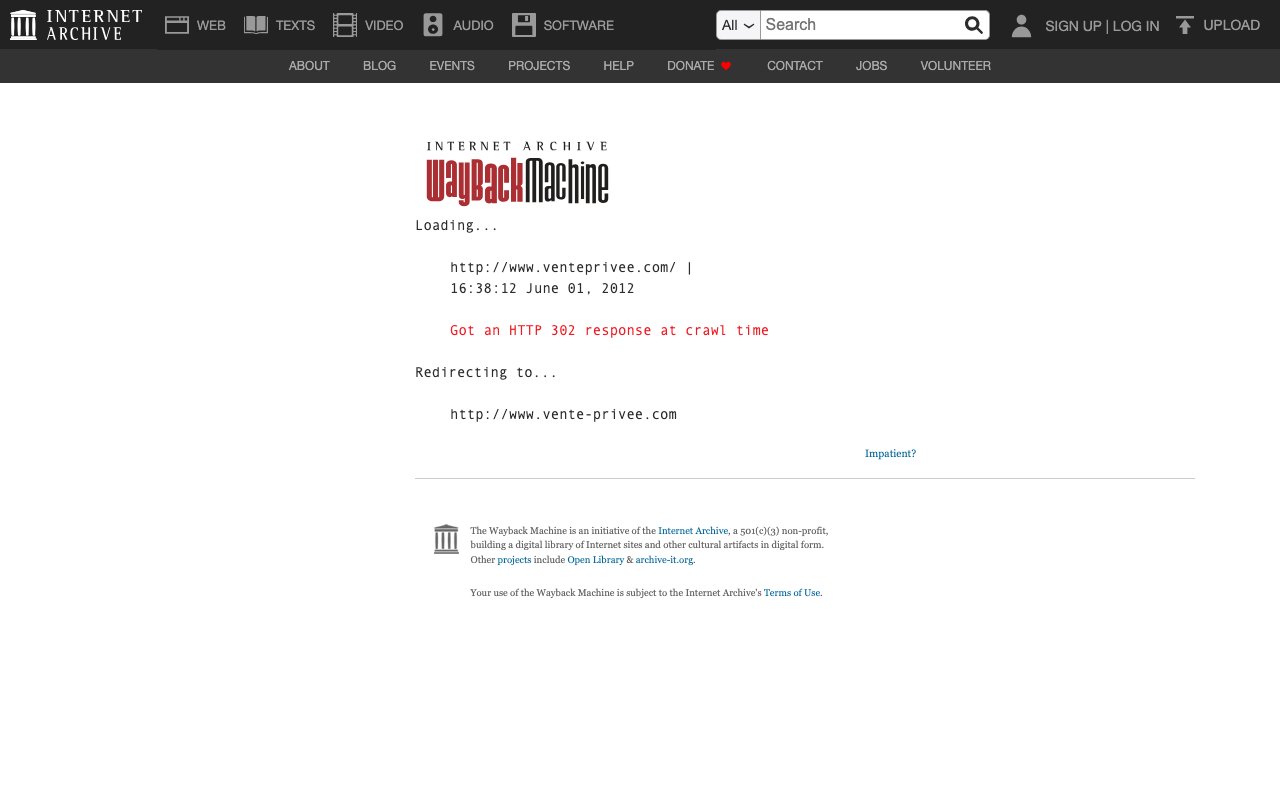1280x800 pixels.
Task: Click the Wayback Machine logo
Action: pyautogui.click(x=517, y=173)
